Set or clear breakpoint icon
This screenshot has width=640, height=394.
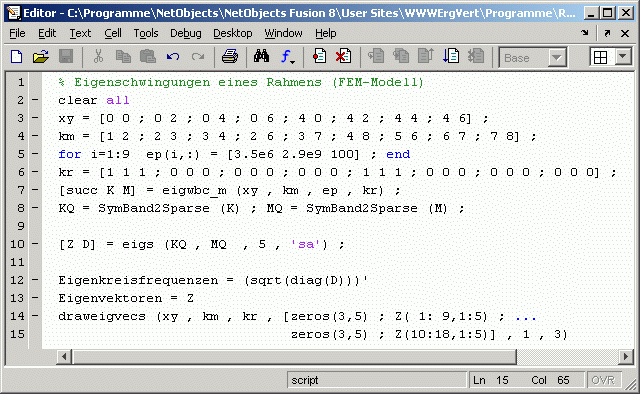tap(319, 56)
